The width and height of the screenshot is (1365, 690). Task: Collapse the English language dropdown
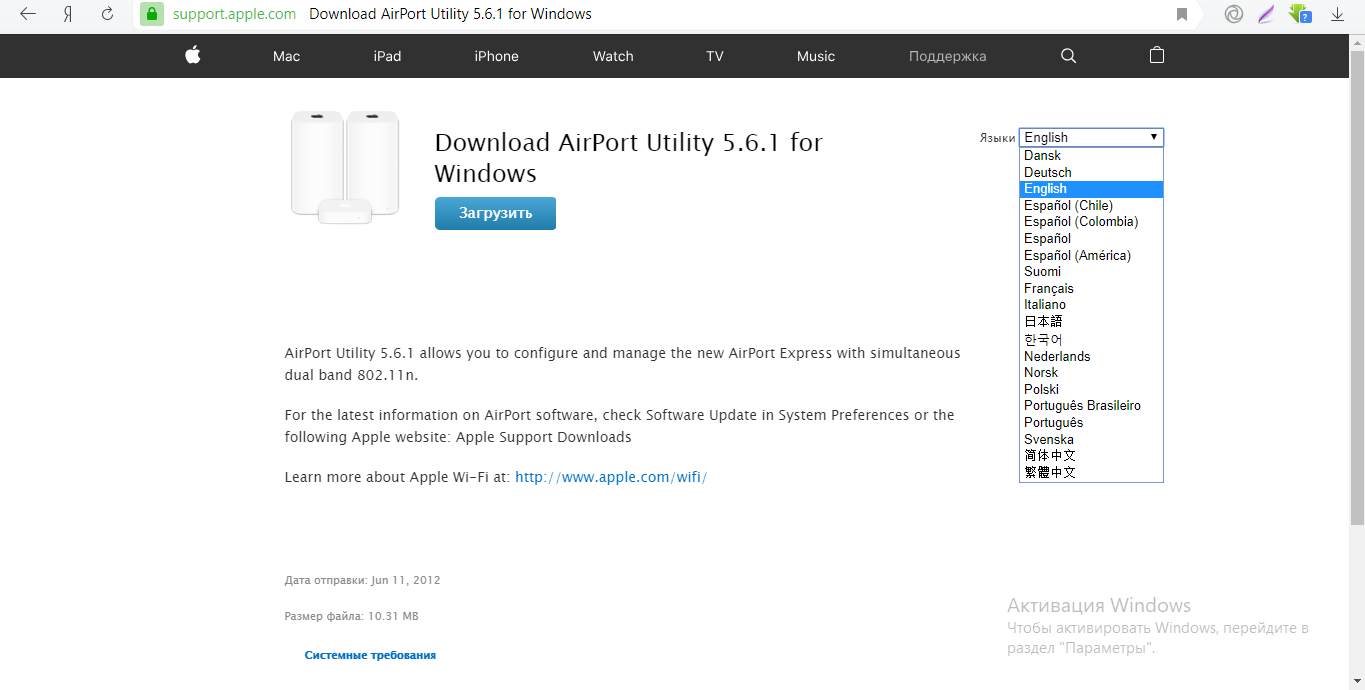[x=1091, y=138]
